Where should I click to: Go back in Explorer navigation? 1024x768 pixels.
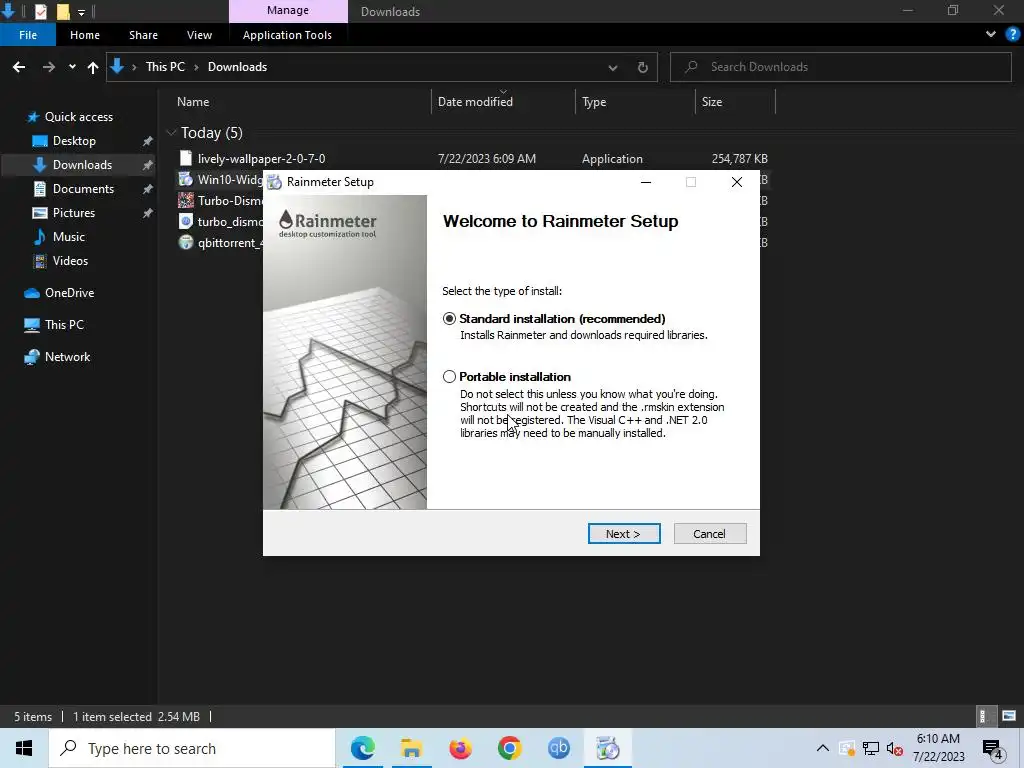19,67
